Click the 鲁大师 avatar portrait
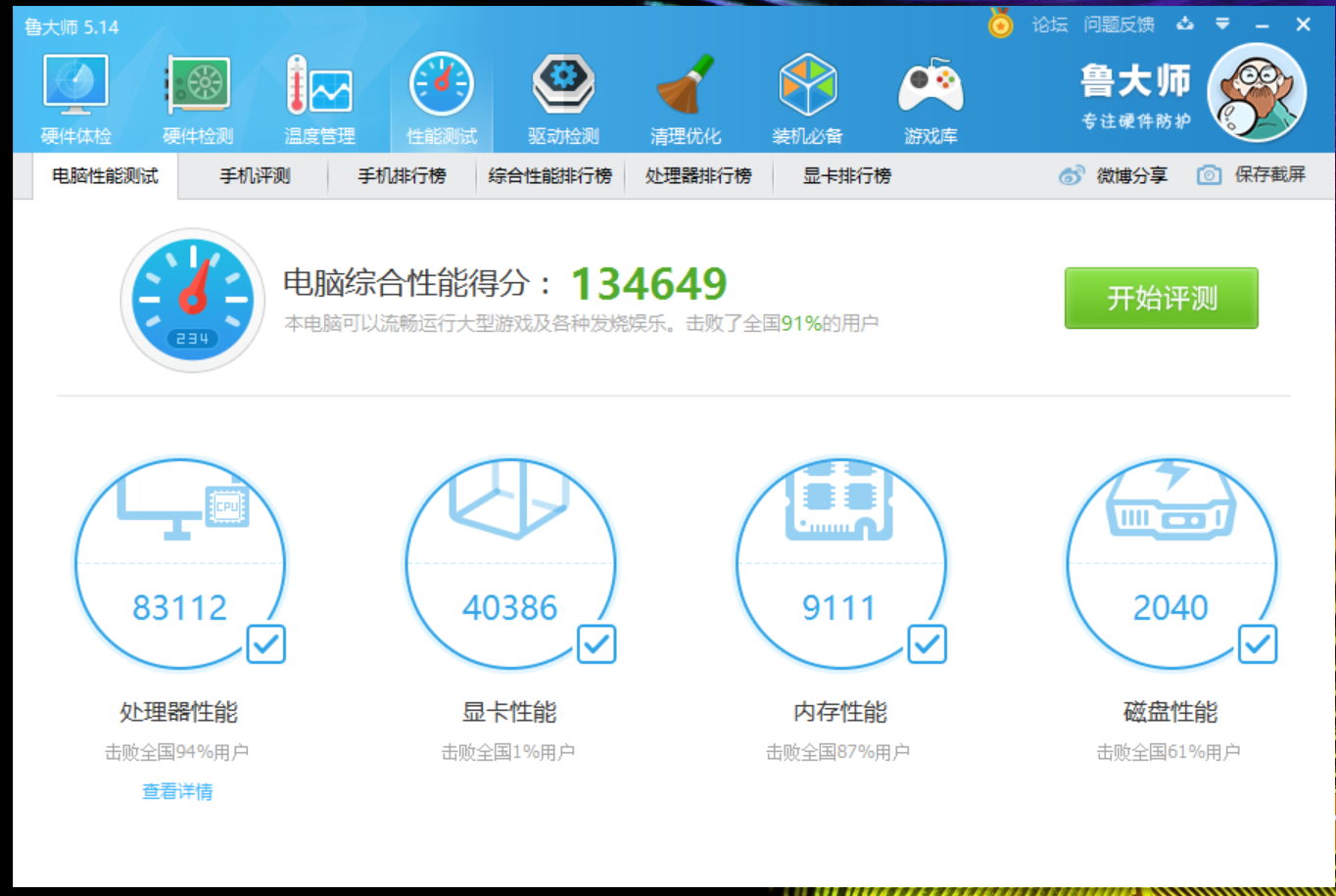Screen dimensions: 1336x896 coord(1257,93)
